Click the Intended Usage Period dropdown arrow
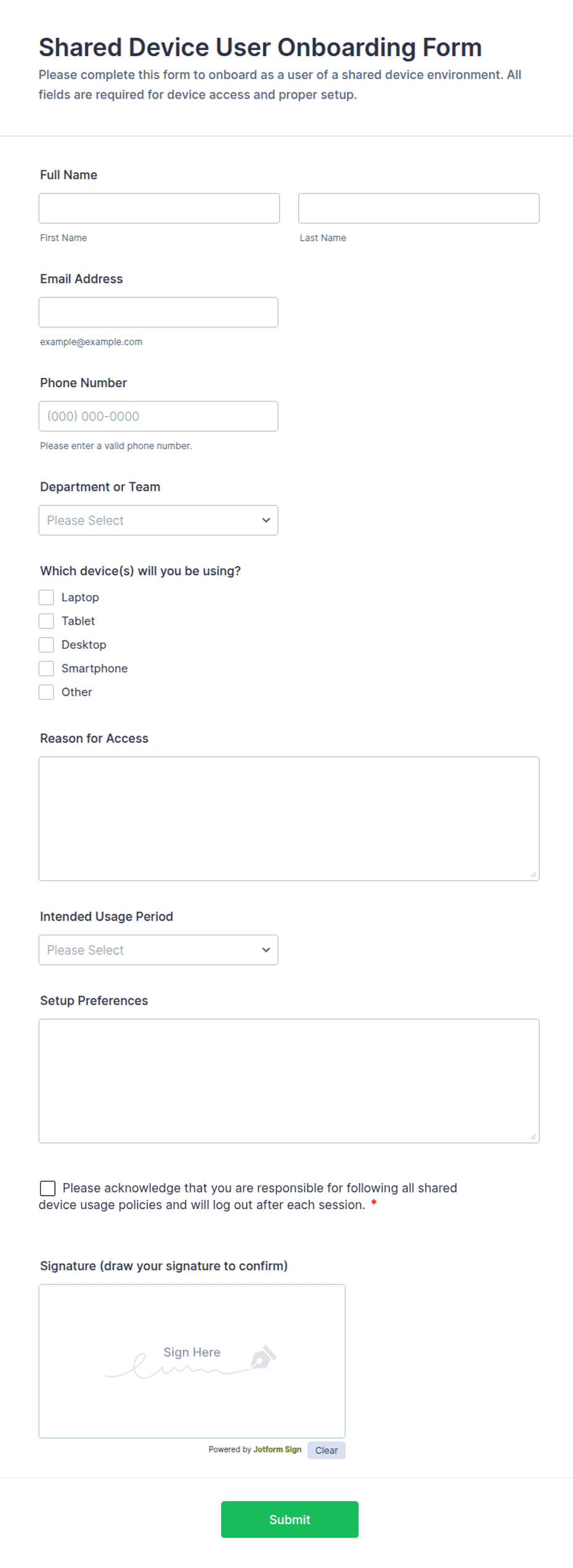The height and width of the screenshot is (1568, 573). point(266,950)
